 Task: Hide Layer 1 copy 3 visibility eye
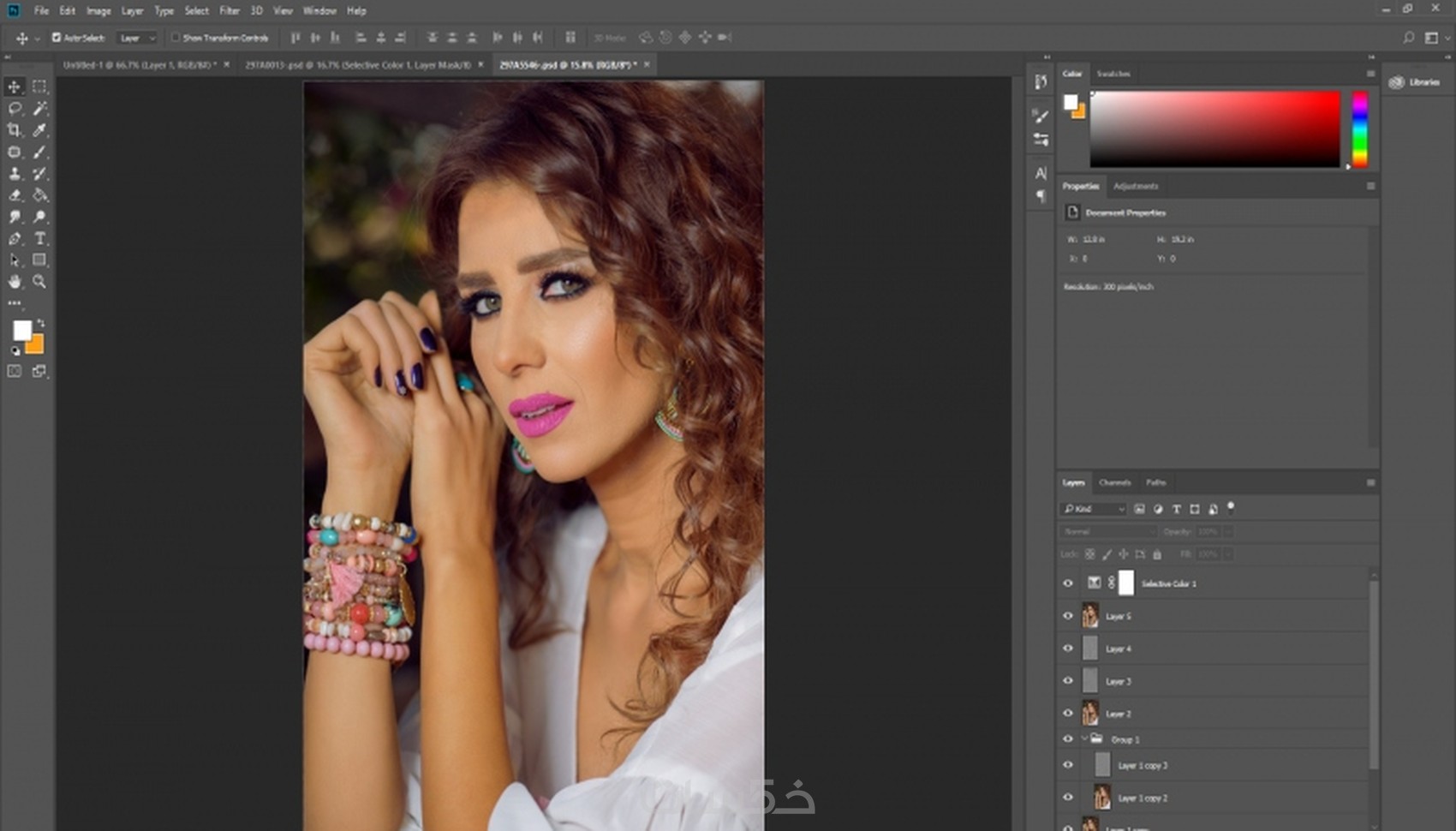coord(1068,765)
